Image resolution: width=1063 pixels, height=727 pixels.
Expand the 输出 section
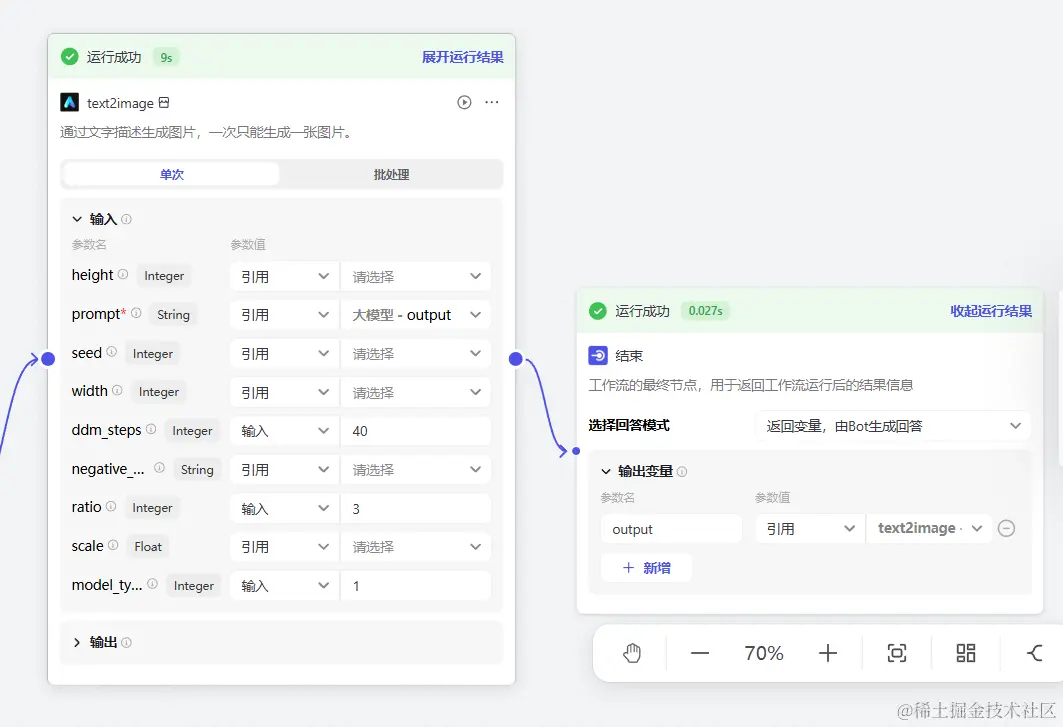coord(77,642)
